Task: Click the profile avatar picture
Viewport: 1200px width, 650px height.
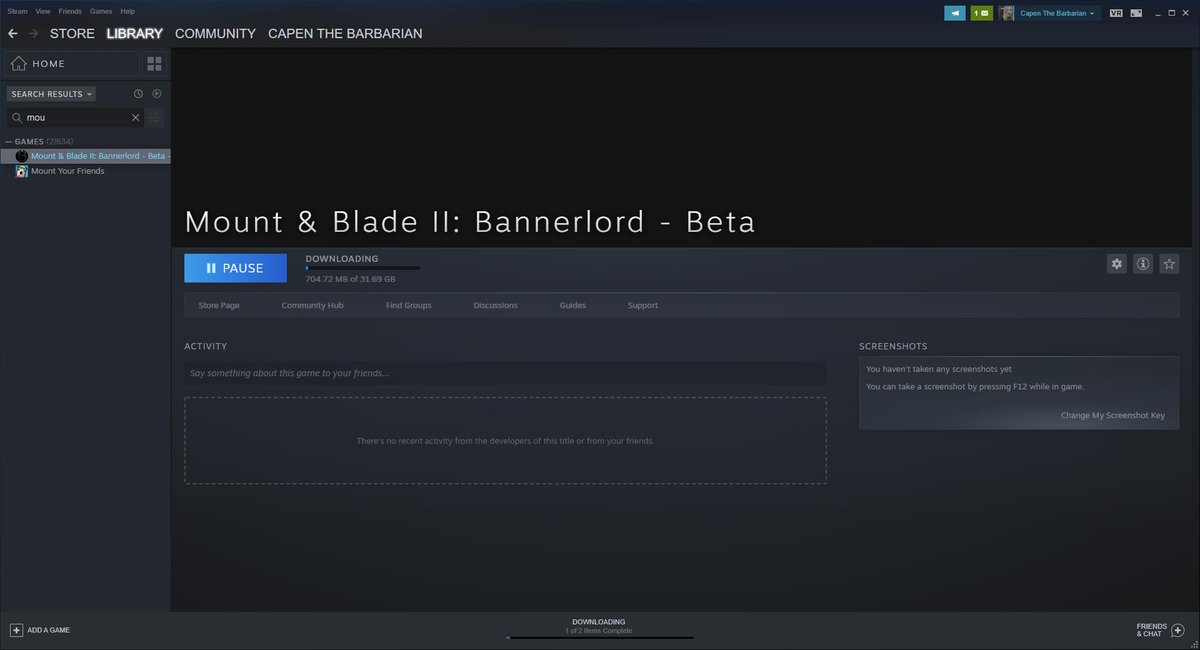Action: coord(1007,13)
